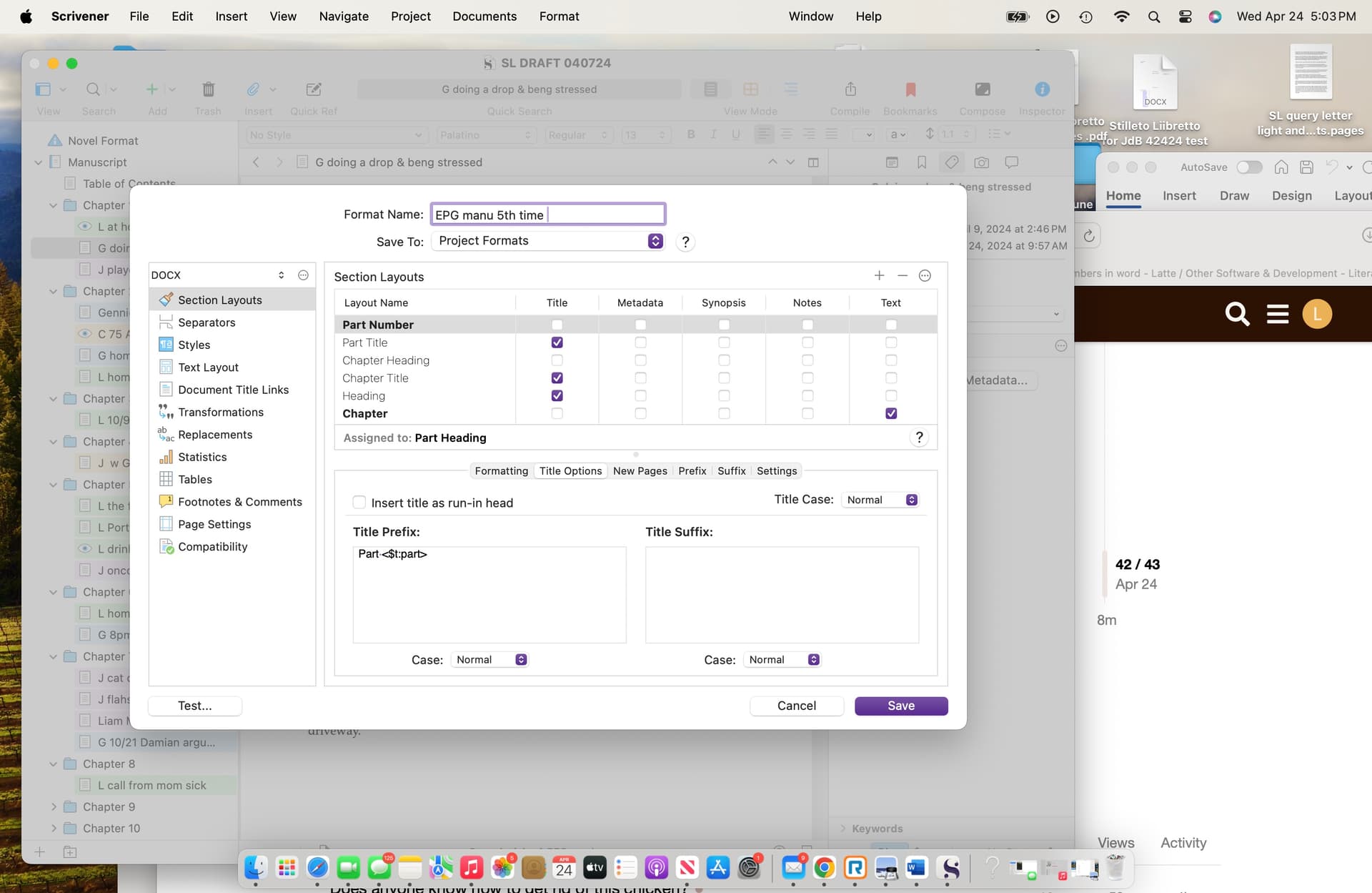Uncheck Title for Part Title layout
Screen dimensions: 1372x893
coord(557,342)
